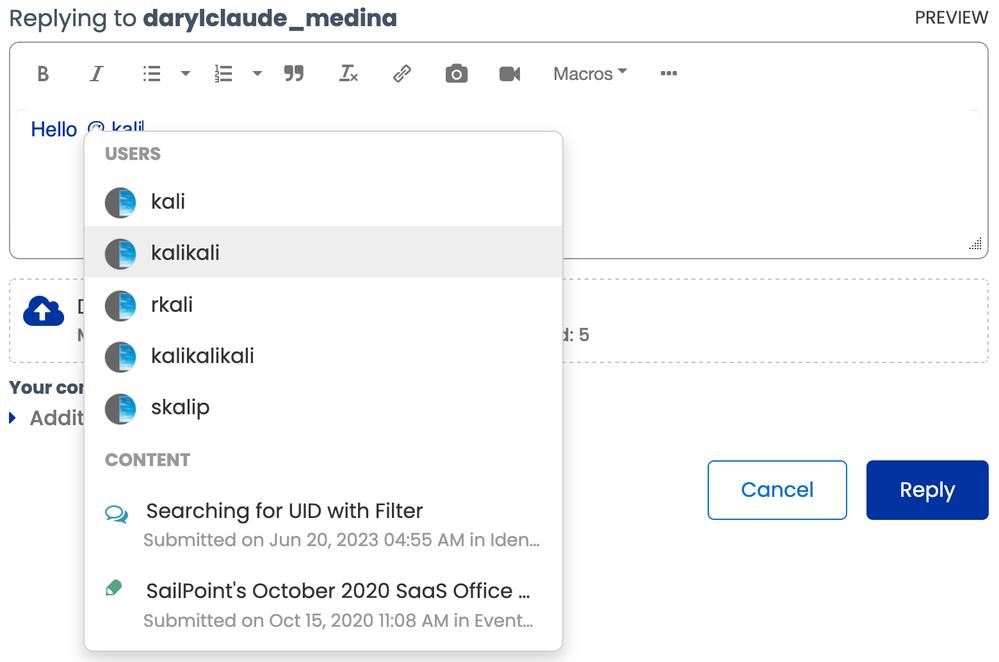Open the bulleted list style dropdown arrow
Screen dimensions: 999x662
click(185, 74)
